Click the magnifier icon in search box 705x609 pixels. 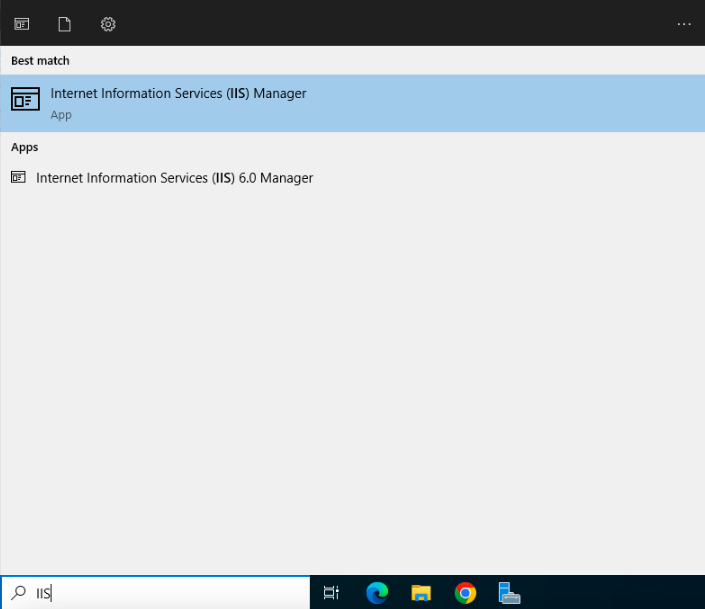tap(18, 592)
